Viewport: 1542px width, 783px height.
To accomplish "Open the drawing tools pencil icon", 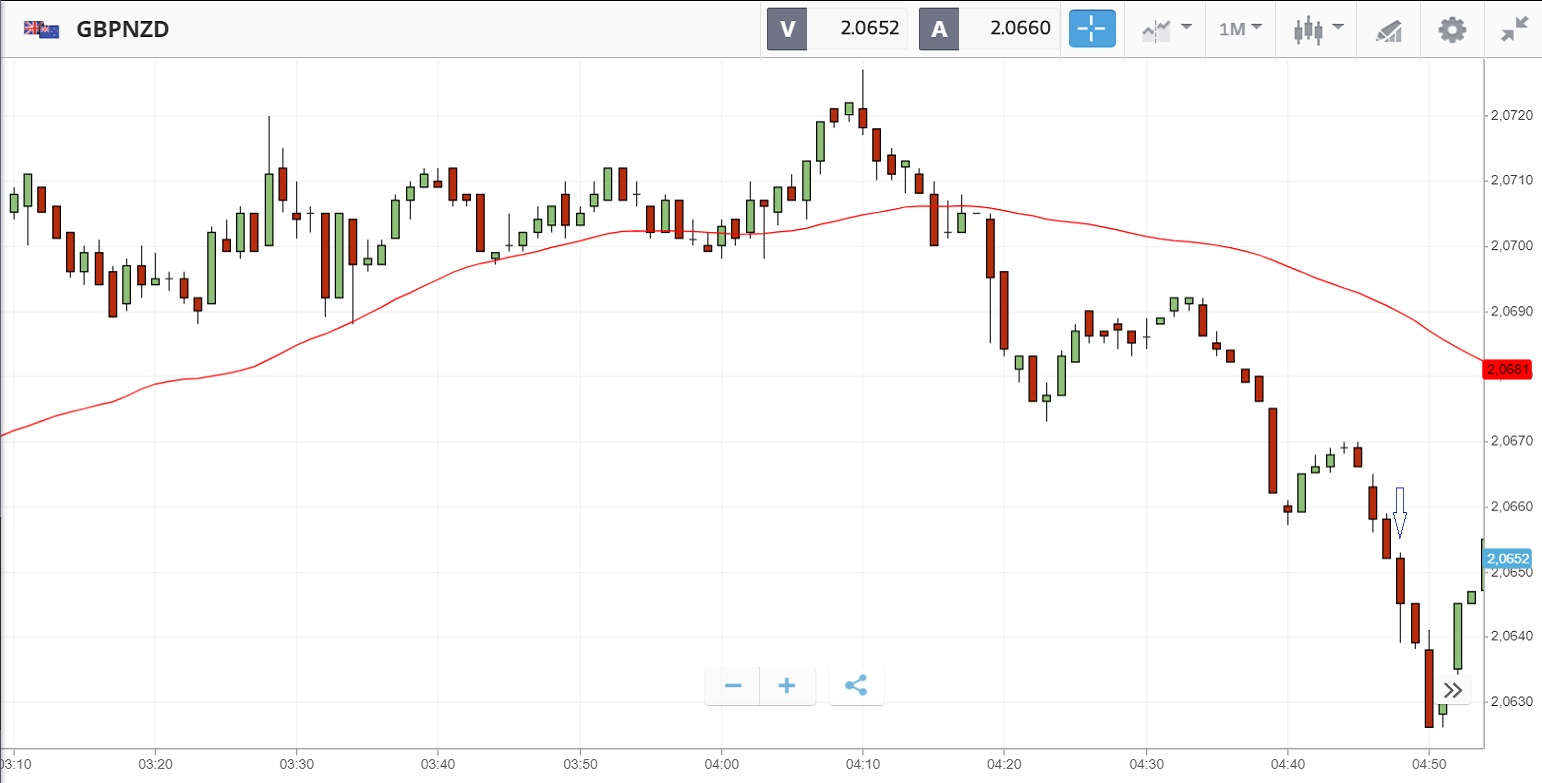I will 1389,30.
